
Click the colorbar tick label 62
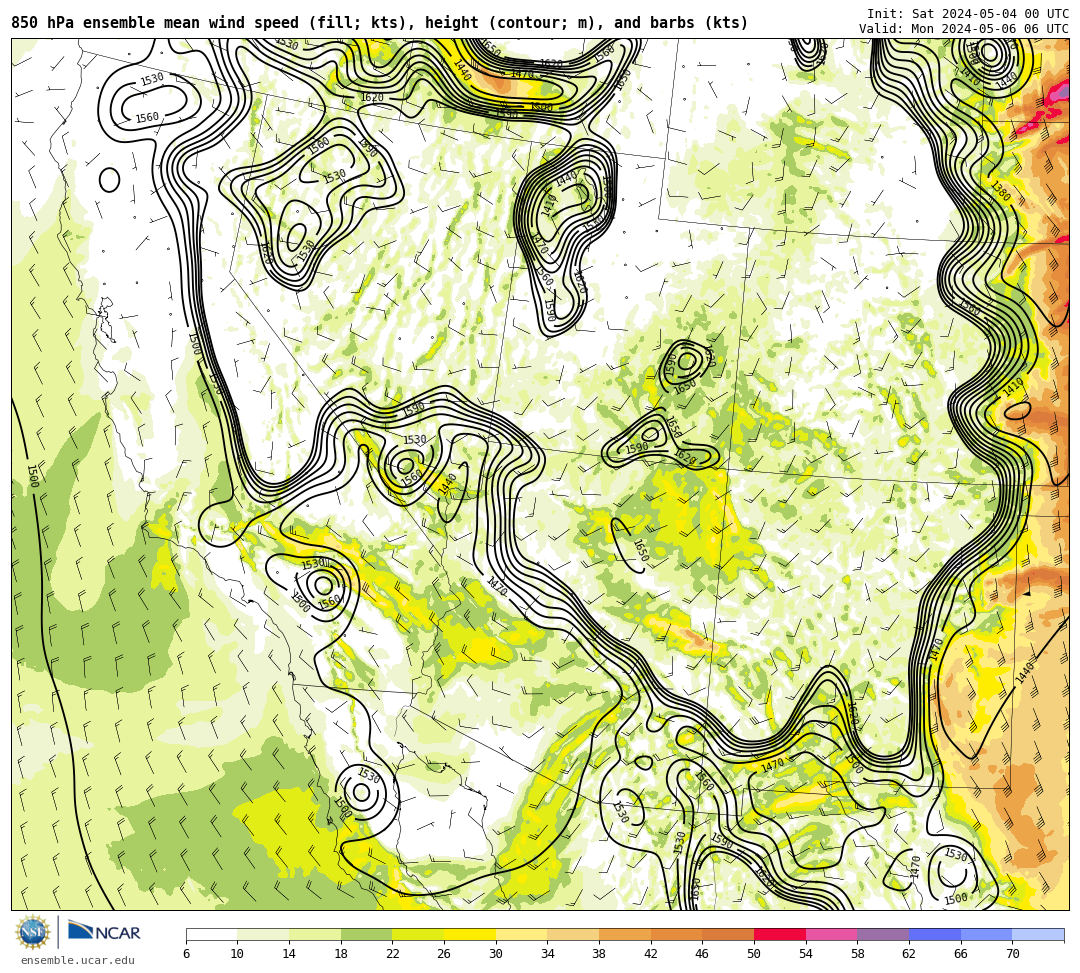point(909,954)
